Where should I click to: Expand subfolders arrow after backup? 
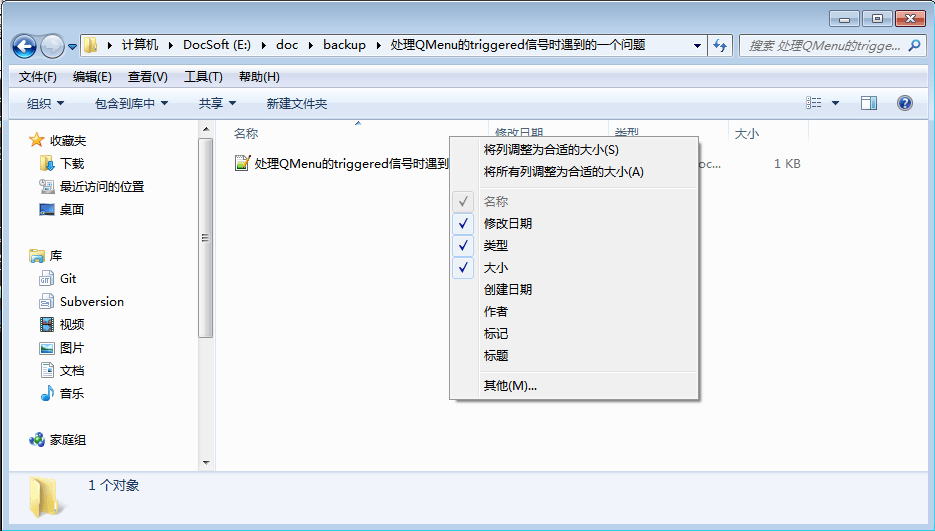tap(378, 45)
